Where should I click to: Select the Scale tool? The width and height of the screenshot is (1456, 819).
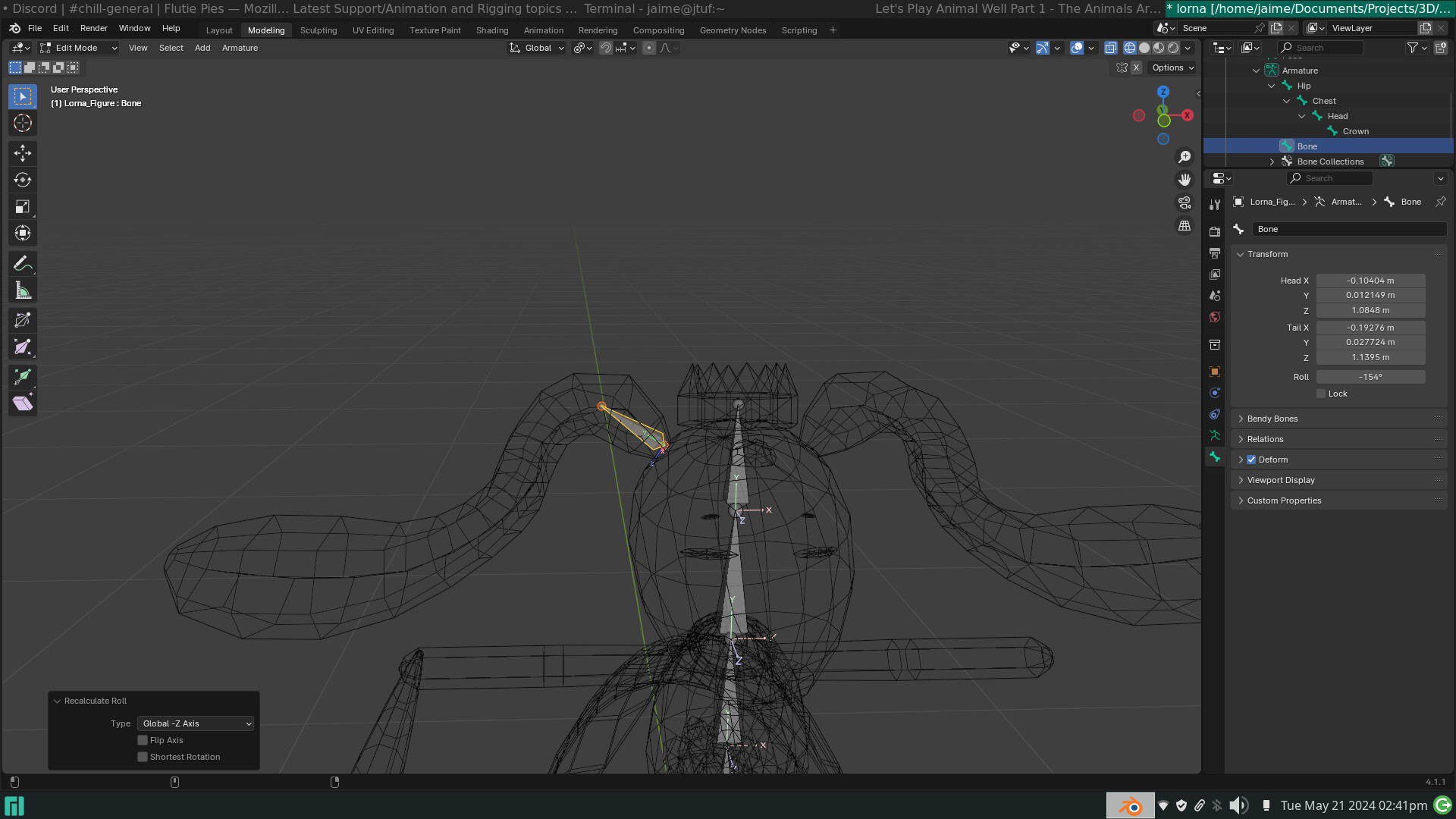tap(23, 206)
